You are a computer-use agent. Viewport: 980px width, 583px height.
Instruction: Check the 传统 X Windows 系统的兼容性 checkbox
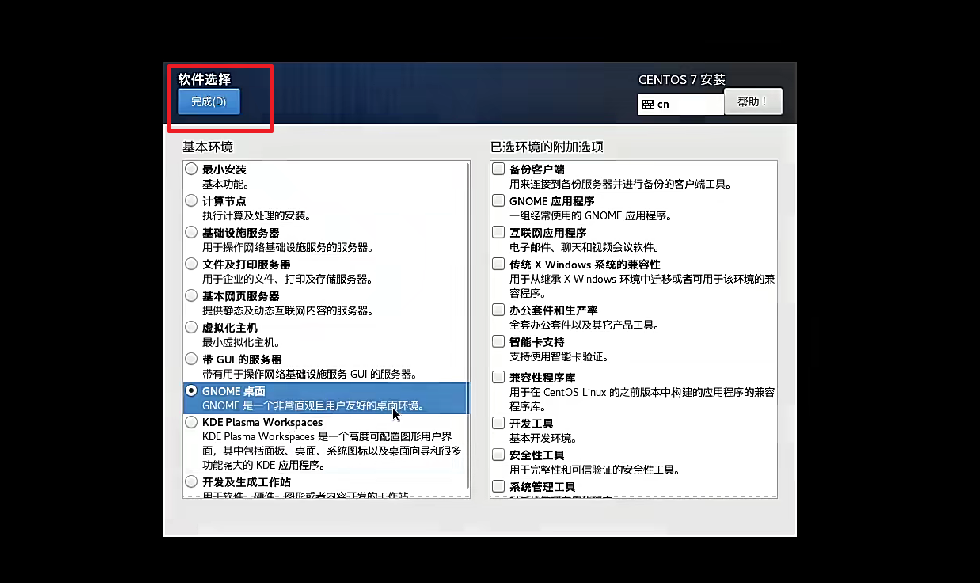[x=498, y=264]
